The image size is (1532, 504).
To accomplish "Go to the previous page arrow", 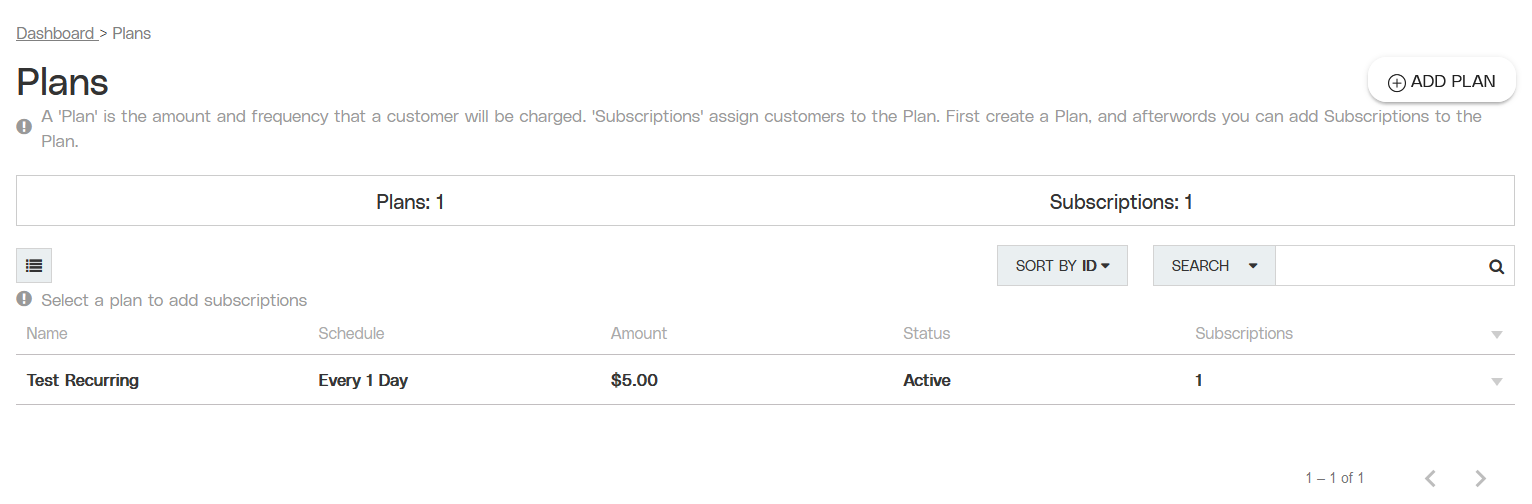I will [x=1431, y=478].
